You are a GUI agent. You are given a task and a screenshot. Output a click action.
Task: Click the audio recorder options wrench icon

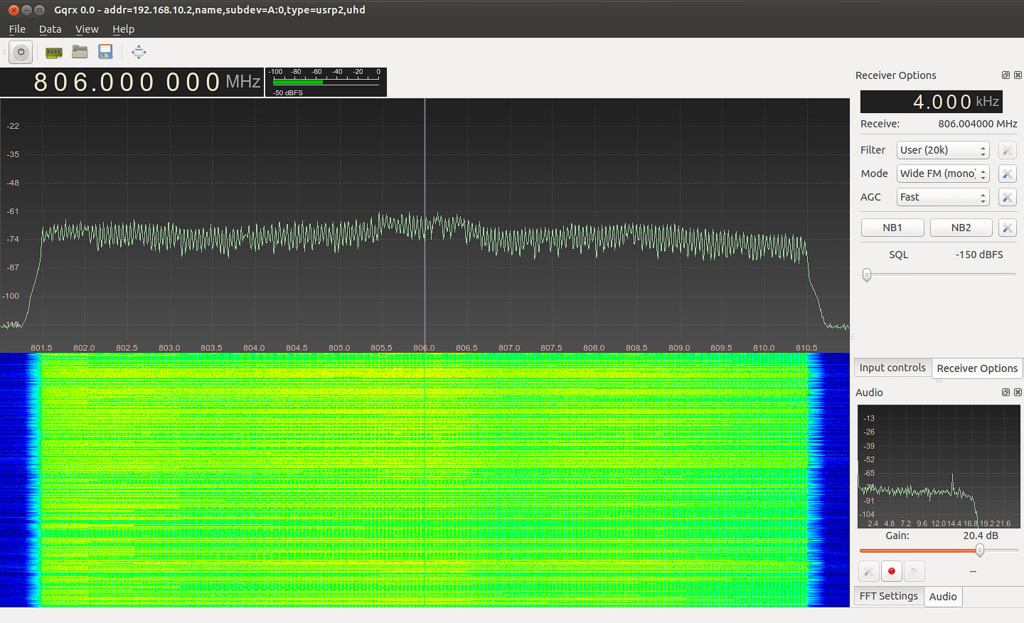tap(867, 570)
